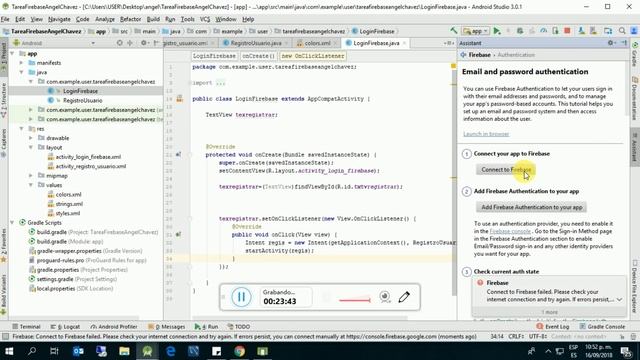This screenshot has height=360, width=640.
Task: Click the user account avatar icon
Action: (x=634, y=31)
